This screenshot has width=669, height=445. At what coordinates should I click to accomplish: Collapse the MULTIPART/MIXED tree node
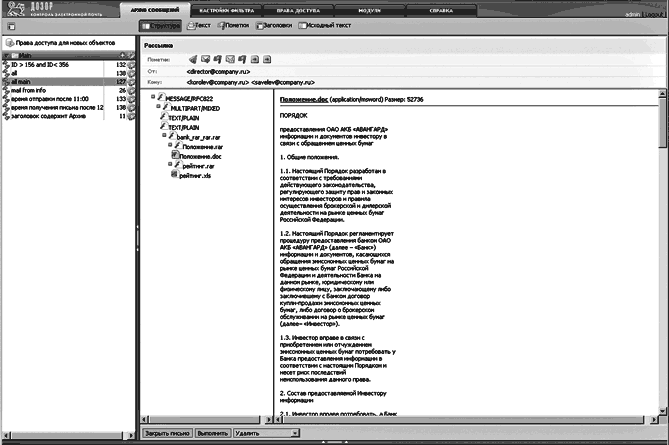pyautogui.click(x=158, y=106)
